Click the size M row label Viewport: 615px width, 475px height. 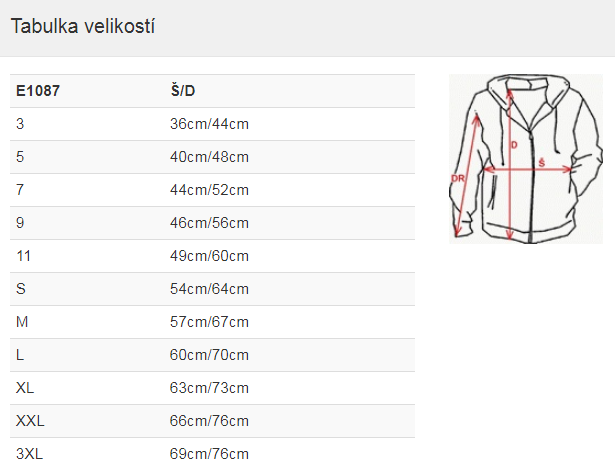[x=22, y=322]
